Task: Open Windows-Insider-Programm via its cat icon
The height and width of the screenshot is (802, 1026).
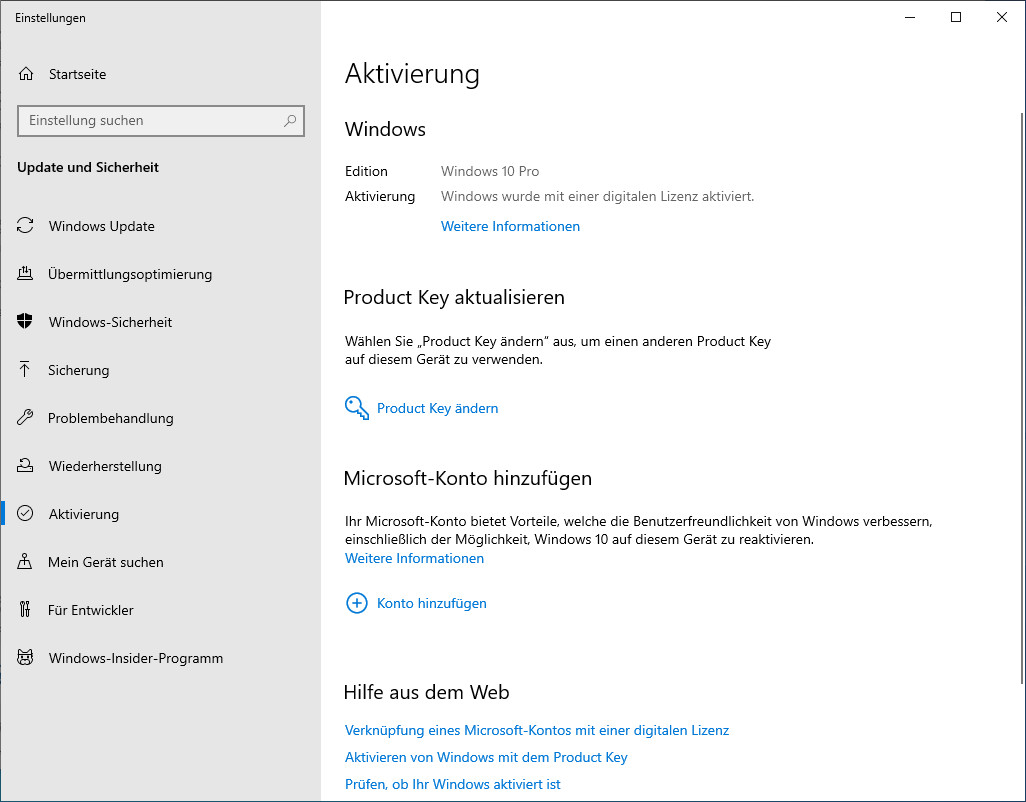Action: coord(25,657)
